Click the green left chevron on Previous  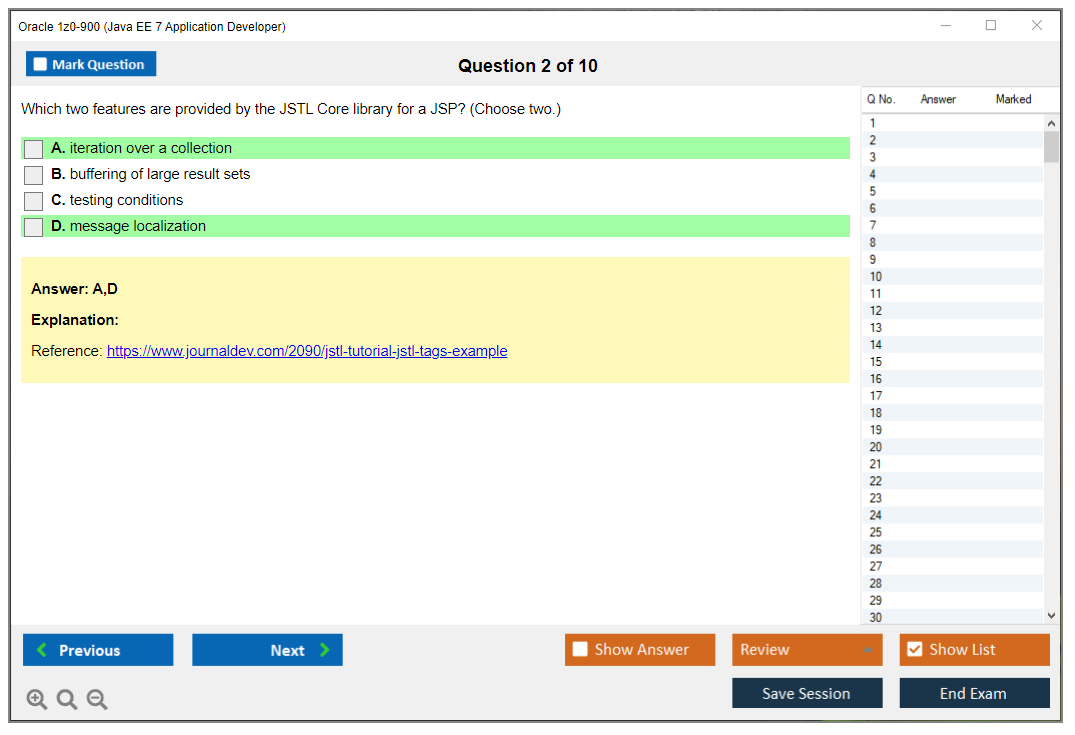coord(42,649)
